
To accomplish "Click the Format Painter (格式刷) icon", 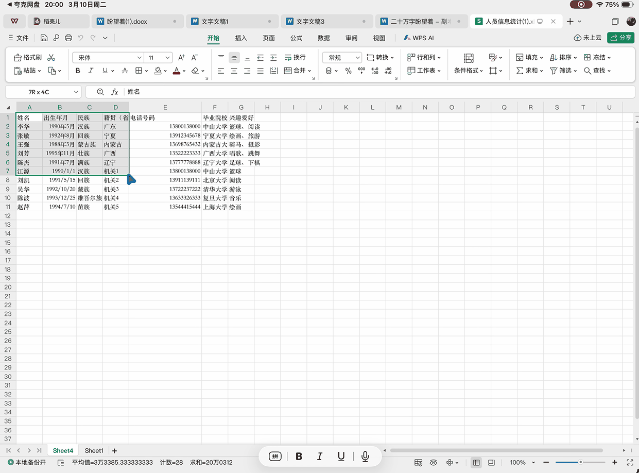I will [19, 58].
